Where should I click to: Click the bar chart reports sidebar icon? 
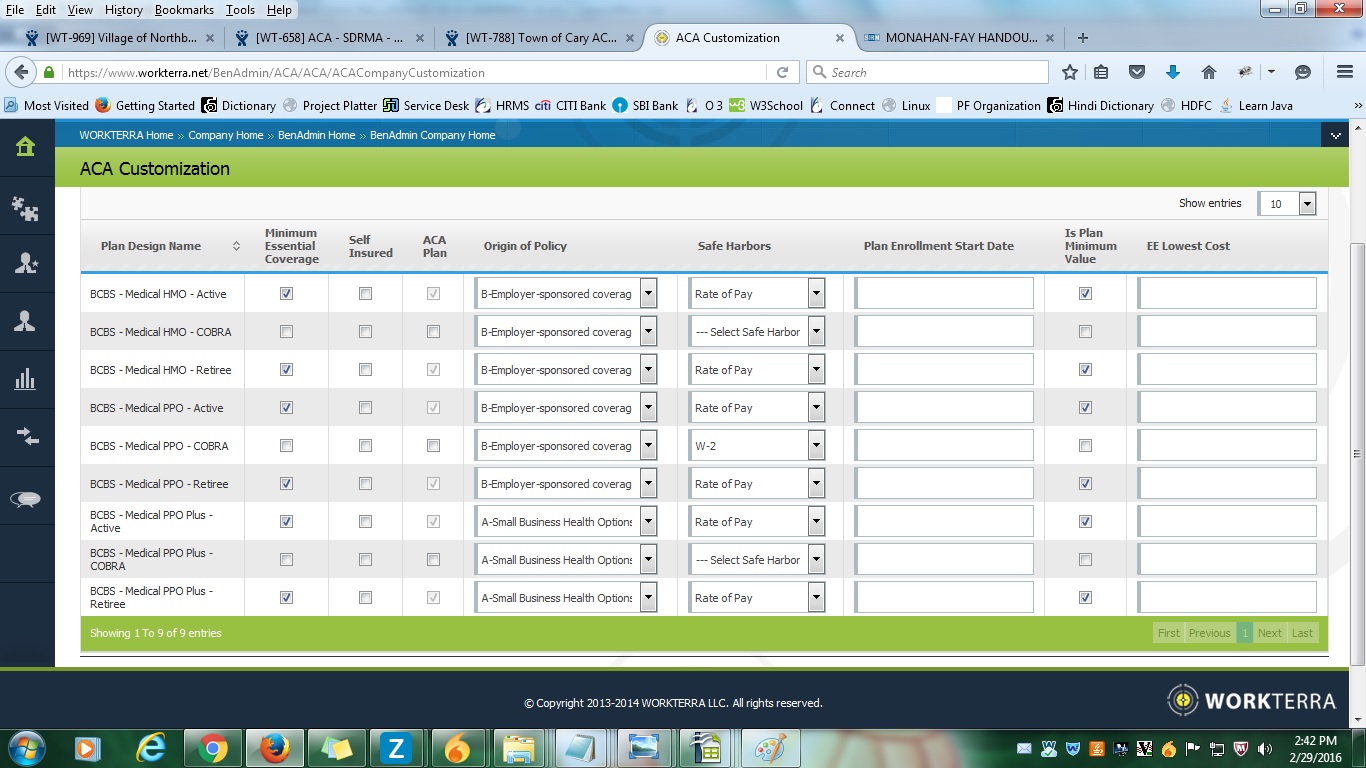pos(26,378)
